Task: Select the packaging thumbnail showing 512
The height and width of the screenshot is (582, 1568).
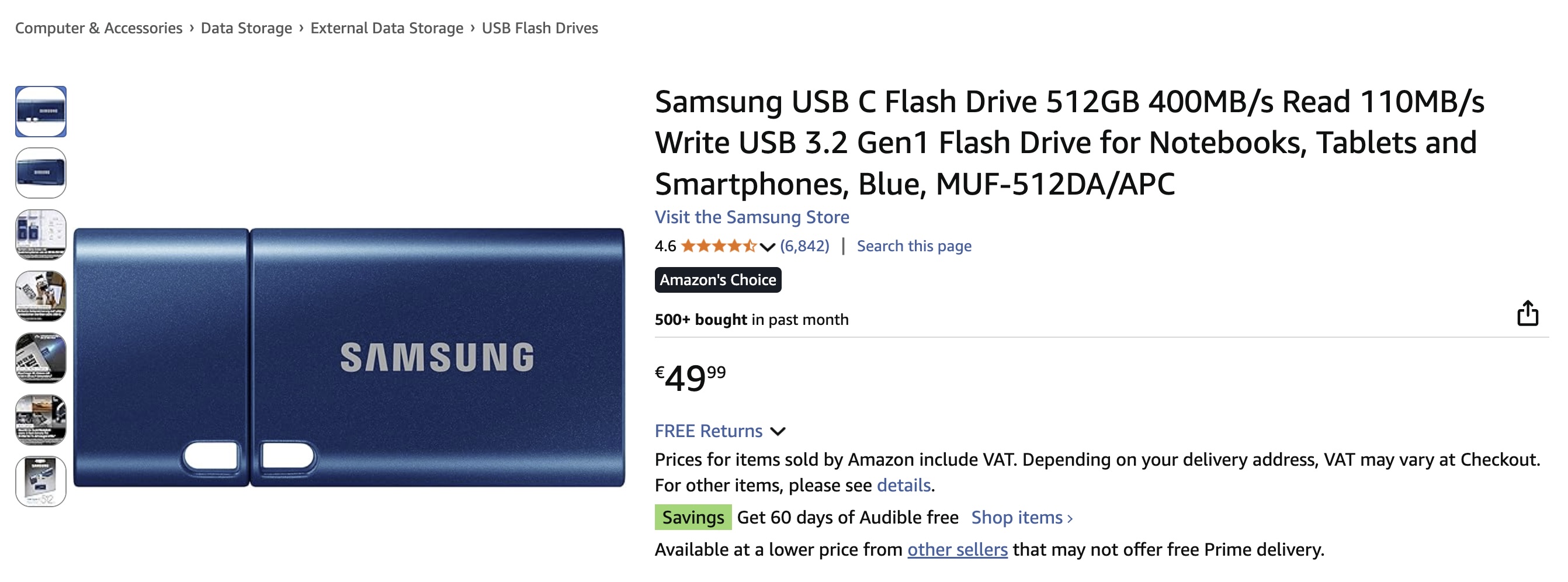Action: [41, 481]
